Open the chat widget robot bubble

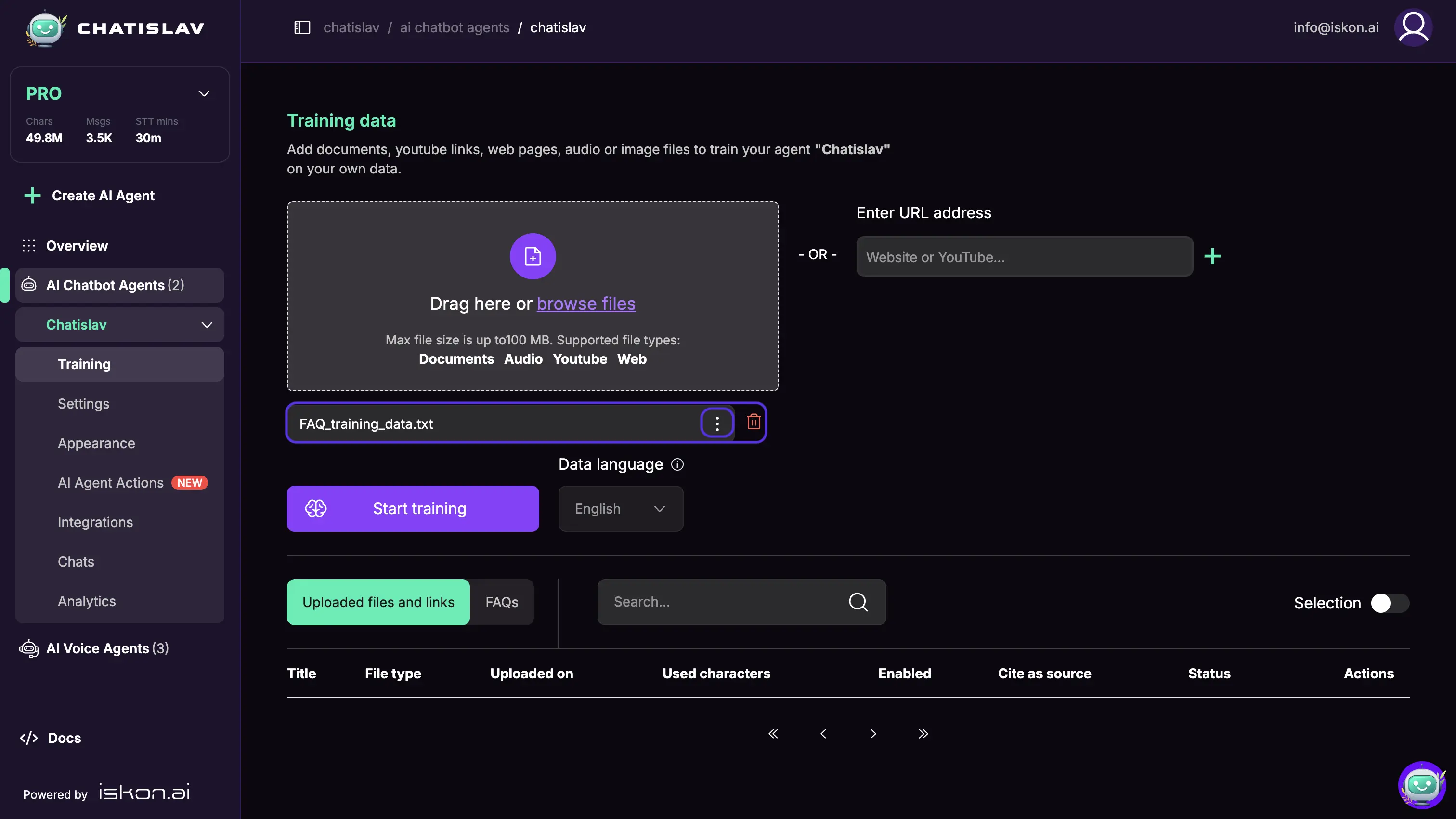pos(1421,785)
